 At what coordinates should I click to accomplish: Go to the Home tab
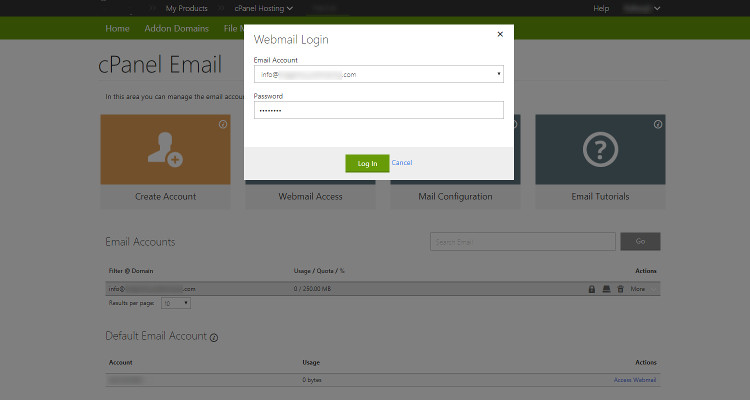117,28
